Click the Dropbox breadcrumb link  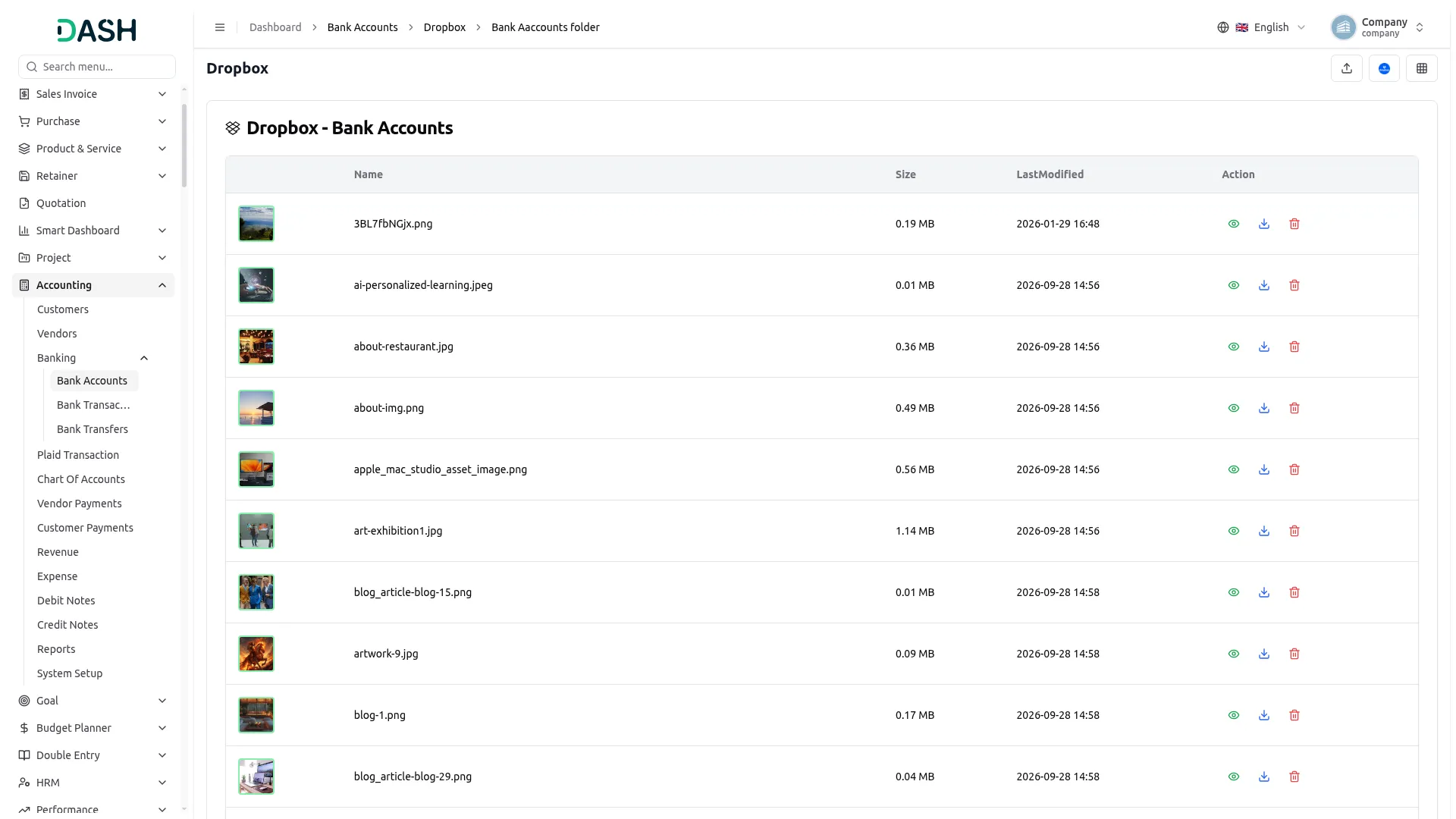click(x=444, y=27)
